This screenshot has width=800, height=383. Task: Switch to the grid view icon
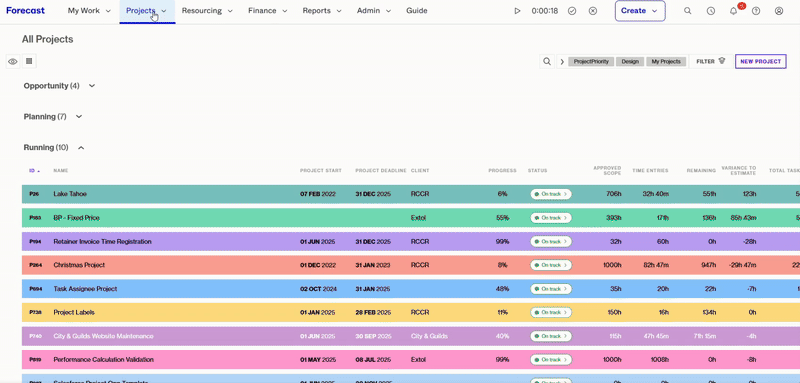[x=29, y=61]
